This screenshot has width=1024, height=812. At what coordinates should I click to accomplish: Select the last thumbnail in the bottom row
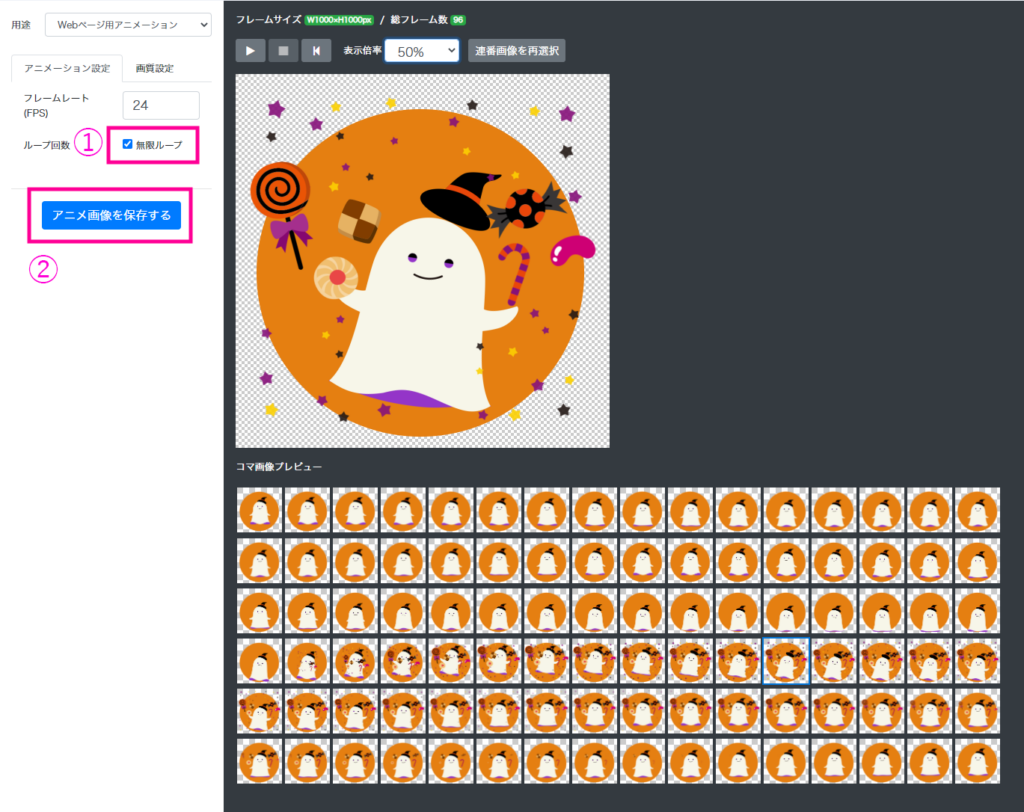[977, 761]
